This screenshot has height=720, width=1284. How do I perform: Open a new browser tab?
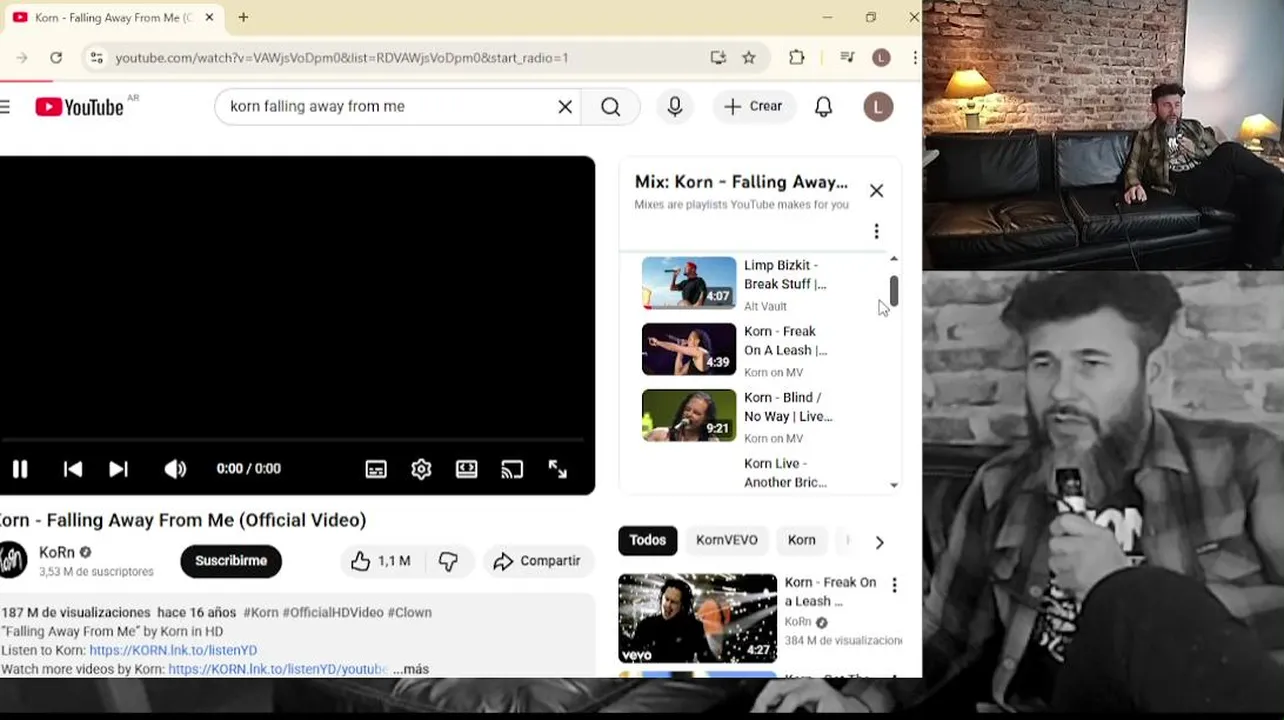pos(243,17)
